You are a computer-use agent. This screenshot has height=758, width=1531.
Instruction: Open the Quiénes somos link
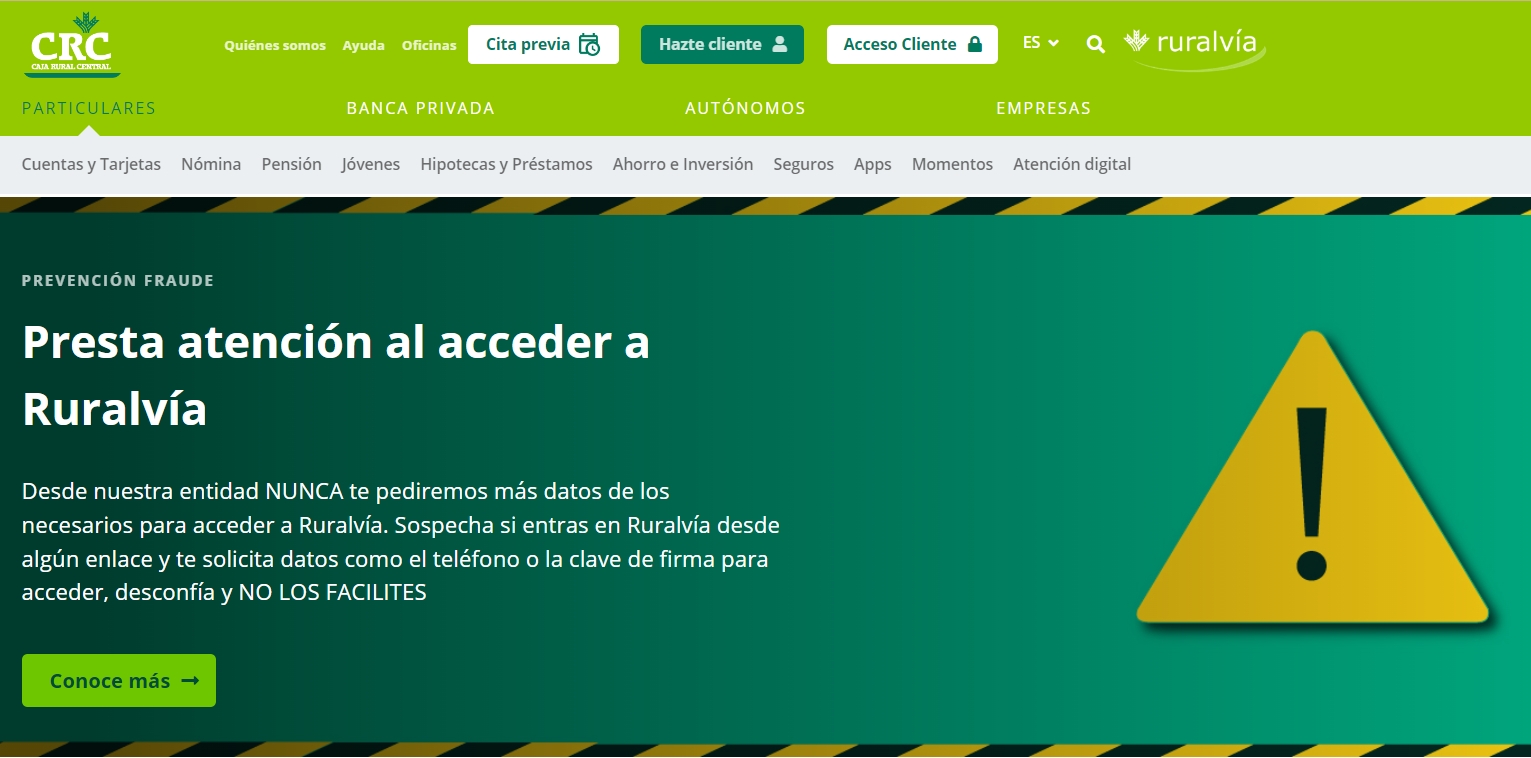coord(275,45)
